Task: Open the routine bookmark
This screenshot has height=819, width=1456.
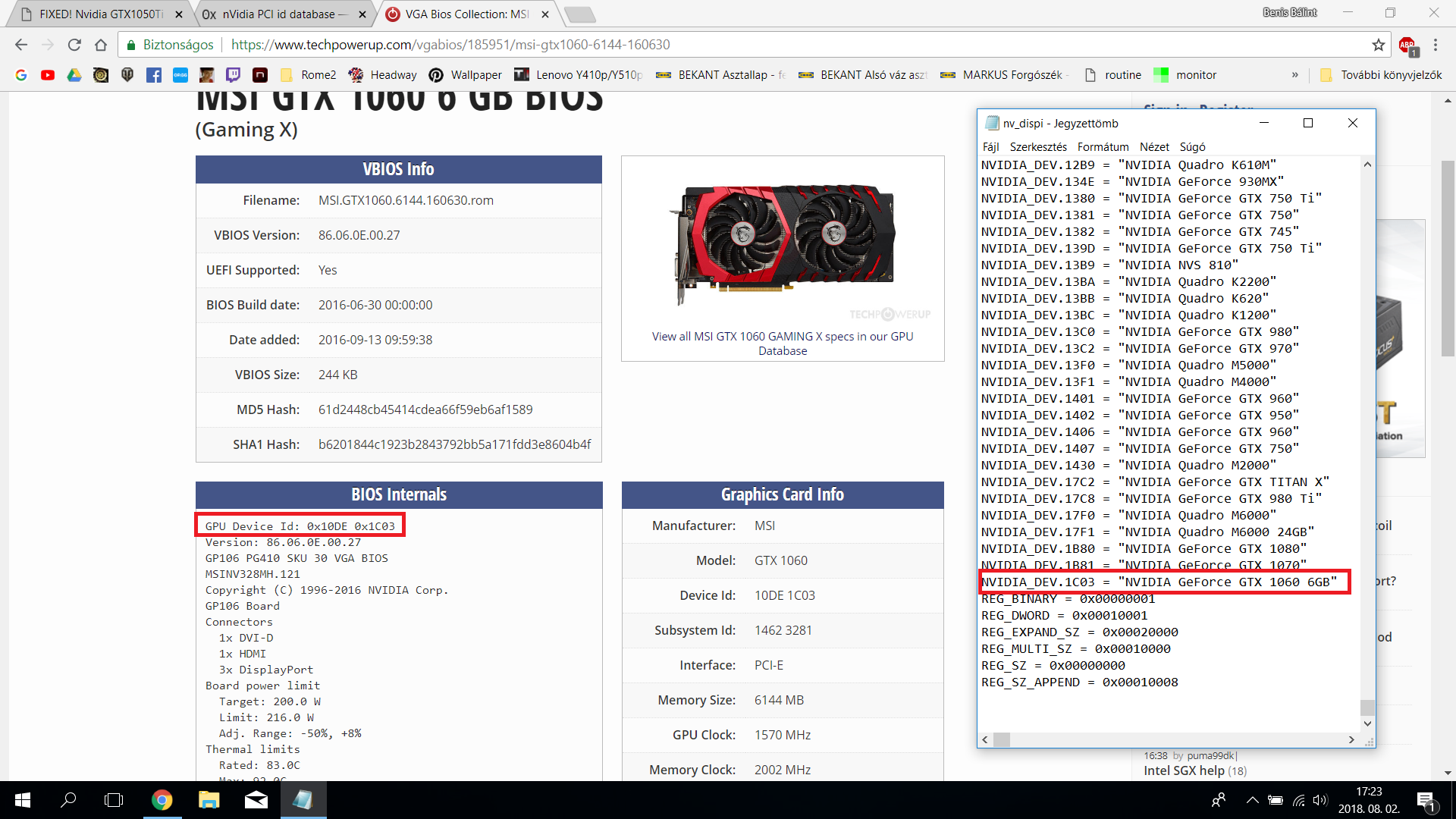Action: (x=1113, y=75)
